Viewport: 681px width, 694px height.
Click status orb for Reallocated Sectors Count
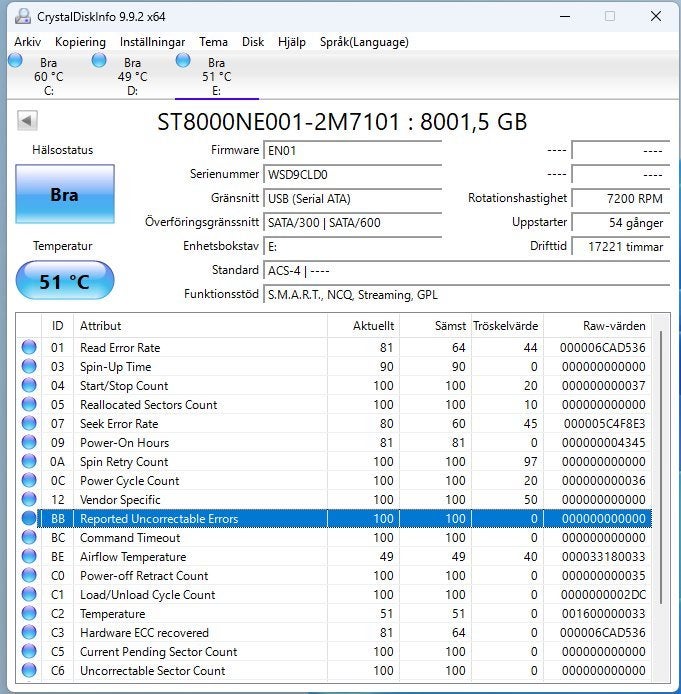tap(29, 405)
